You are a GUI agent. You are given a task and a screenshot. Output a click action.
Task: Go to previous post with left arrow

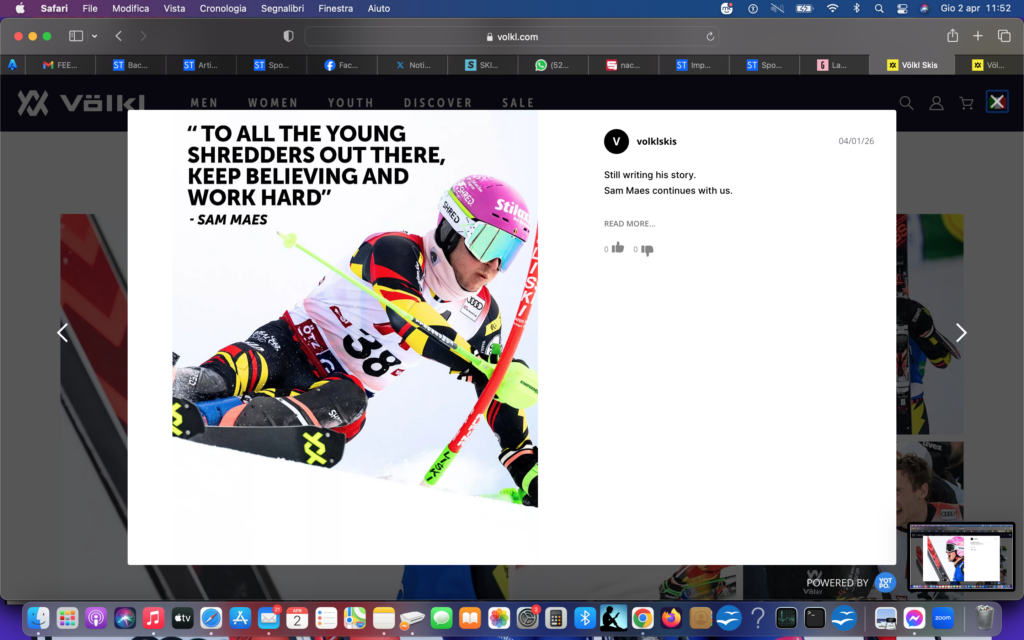click(63, 333)
